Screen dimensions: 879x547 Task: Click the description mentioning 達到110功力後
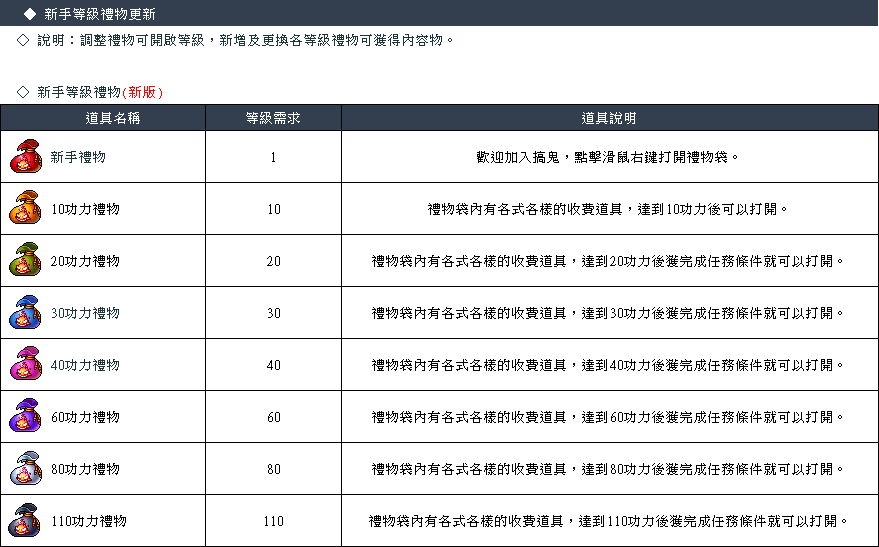608,521
